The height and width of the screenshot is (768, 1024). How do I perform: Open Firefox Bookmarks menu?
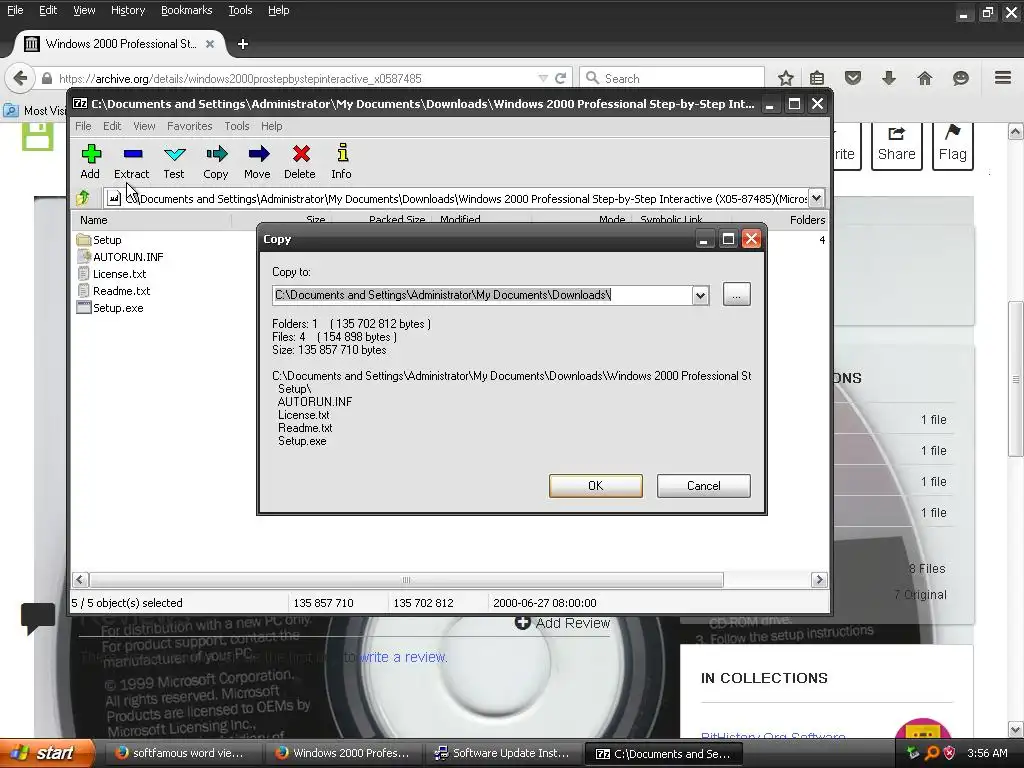point(187,10)
